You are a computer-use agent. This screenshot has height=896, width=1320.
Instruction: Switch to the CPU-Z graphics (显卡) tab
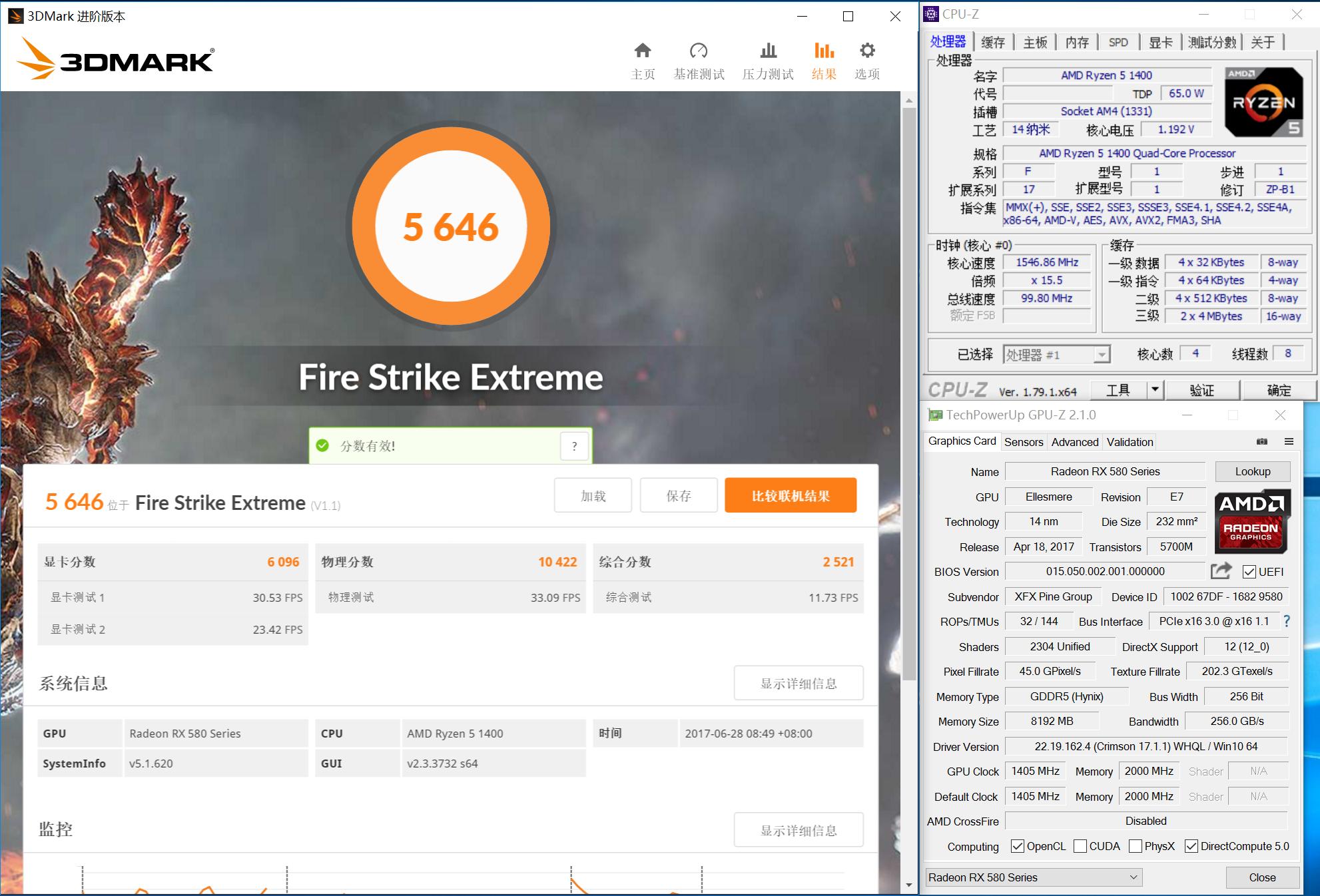point(1160,43)
